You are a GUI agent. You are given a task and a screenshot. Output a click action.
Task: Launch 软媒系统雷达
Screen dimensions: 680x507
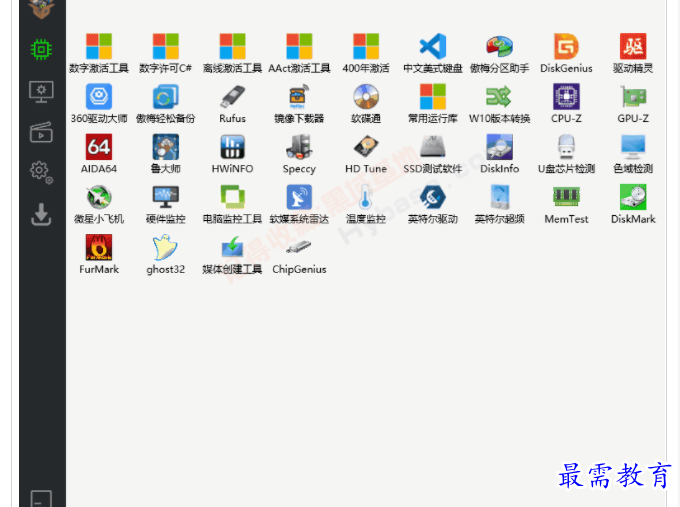click(299, 204)
